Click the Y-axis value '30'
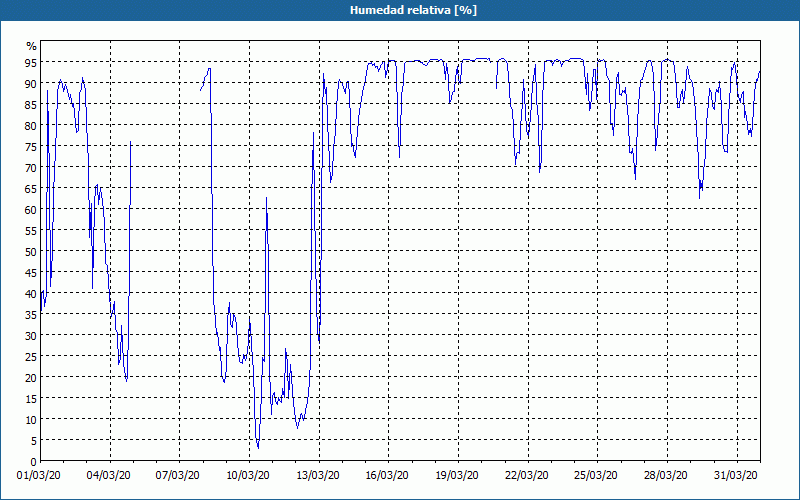Image resolution: width=800 pixels, height=500 pixels. click(31, 336)
